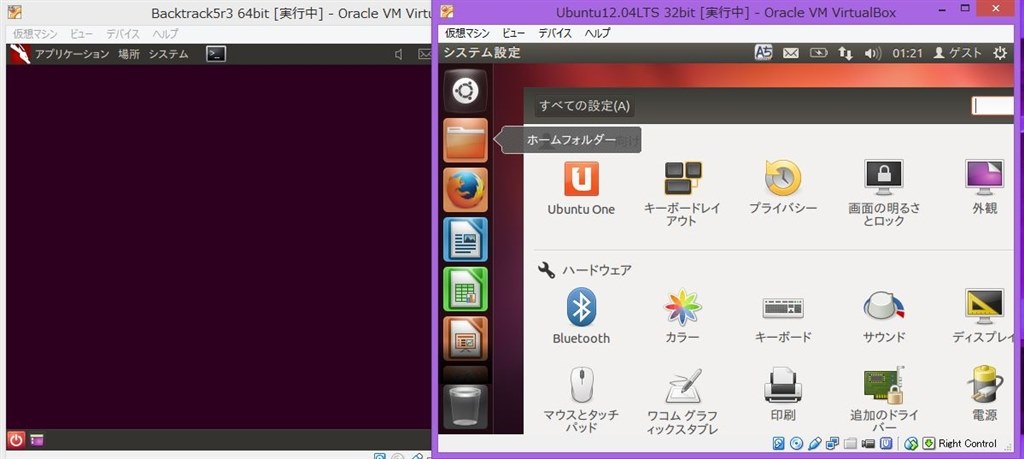Open Backtrack アプリケーション menu
1024x459 pixels.
click(x=72, y=54)
